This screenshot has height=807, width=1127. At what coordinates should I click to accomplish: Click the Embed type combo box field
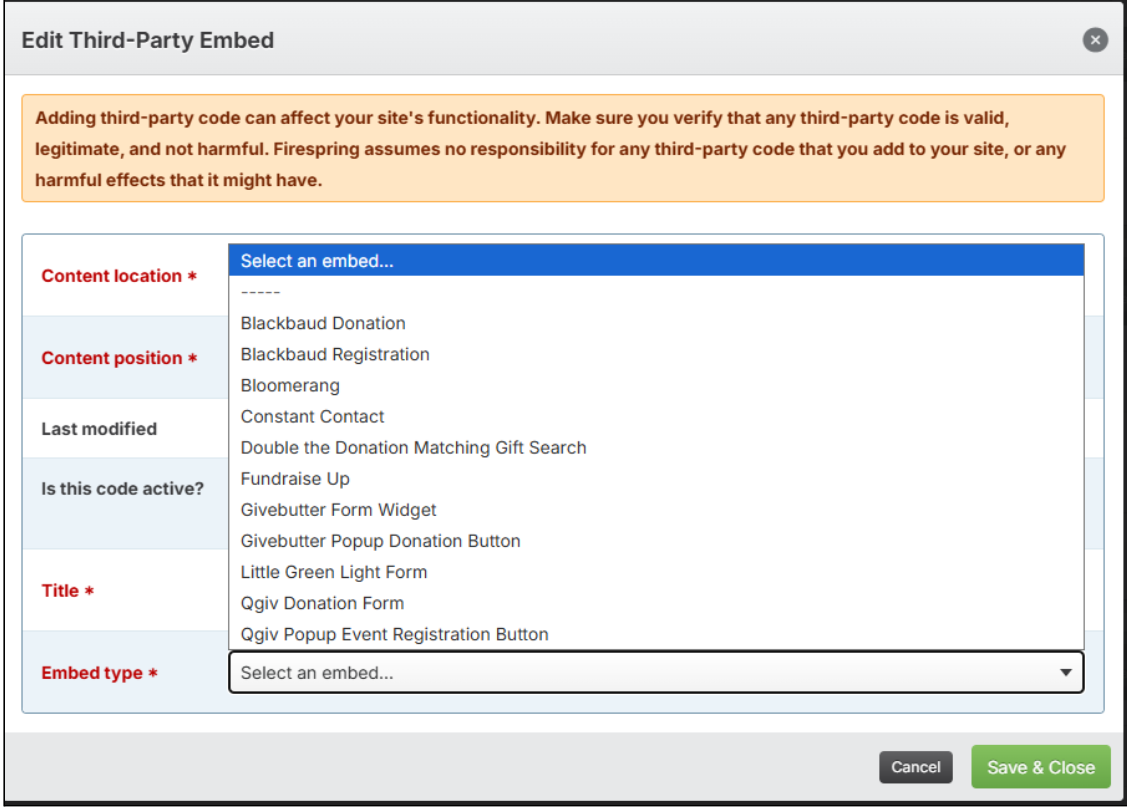click(640, 673)
